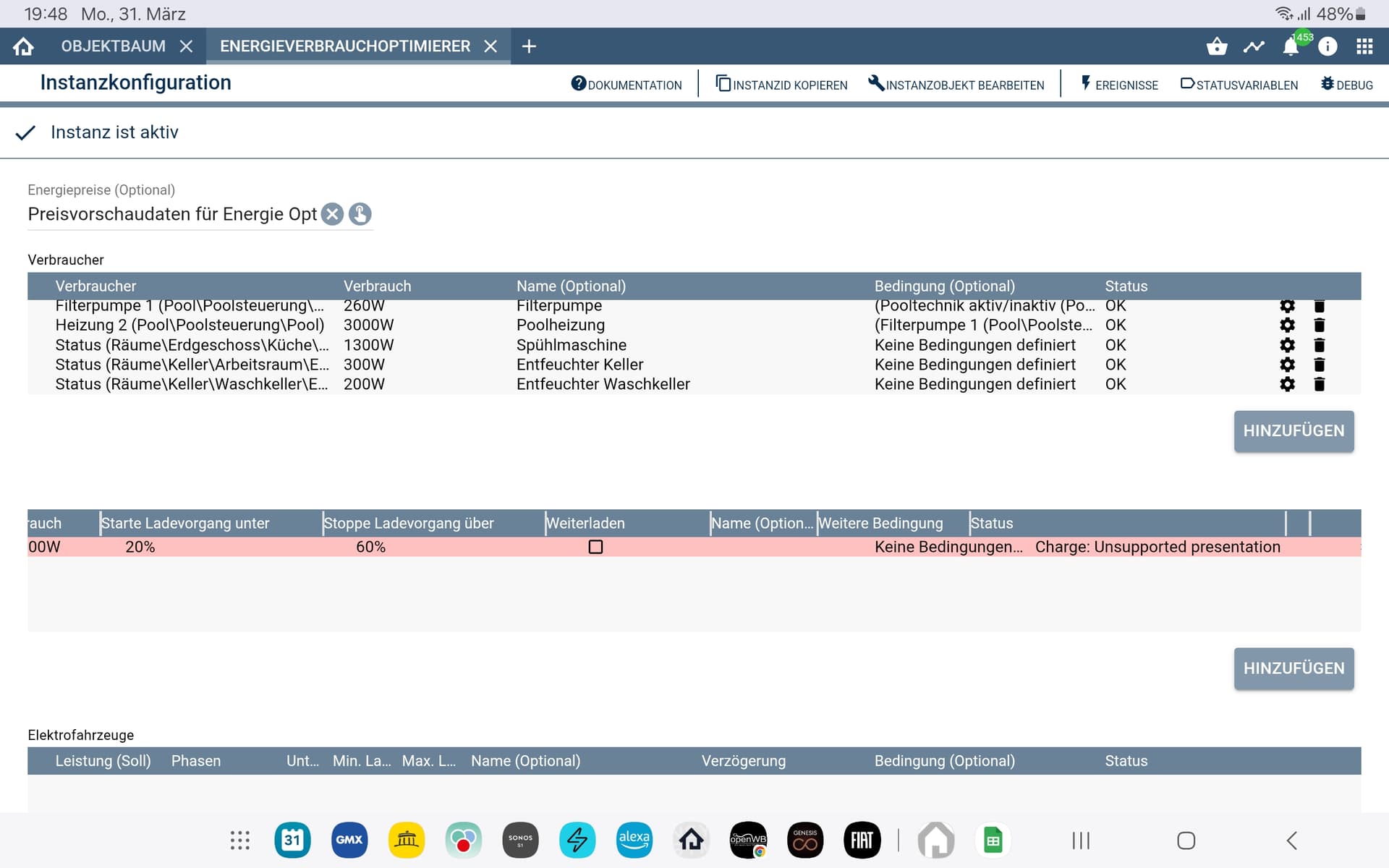Edit the Spühlmaschine row with gear icon

click(x=1287, y=345)
